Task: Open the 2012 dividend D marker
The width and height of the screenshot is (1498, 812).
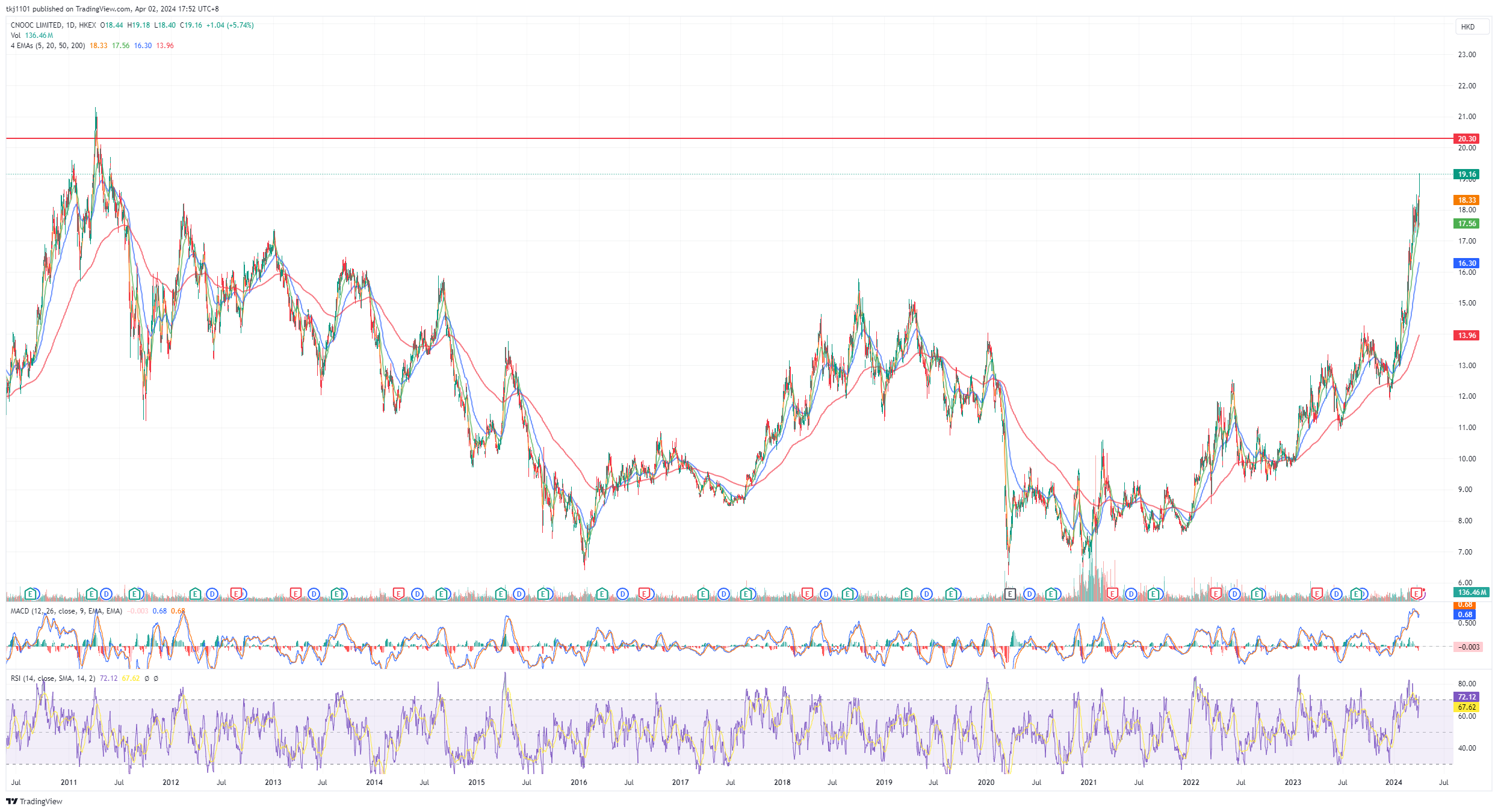Action: coord(212,594)
